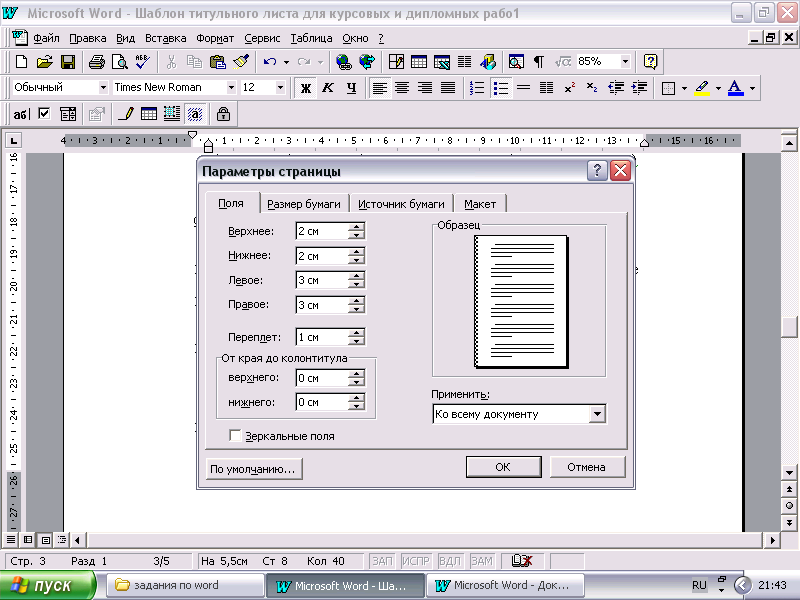
Task: Click the font color A swatch
Action: (735, 88)
